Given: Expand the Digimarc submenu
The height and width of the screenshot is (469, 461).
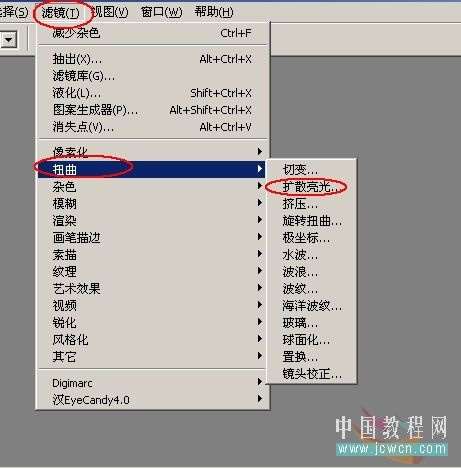Looking at the screenshot, I should point(152,383).
